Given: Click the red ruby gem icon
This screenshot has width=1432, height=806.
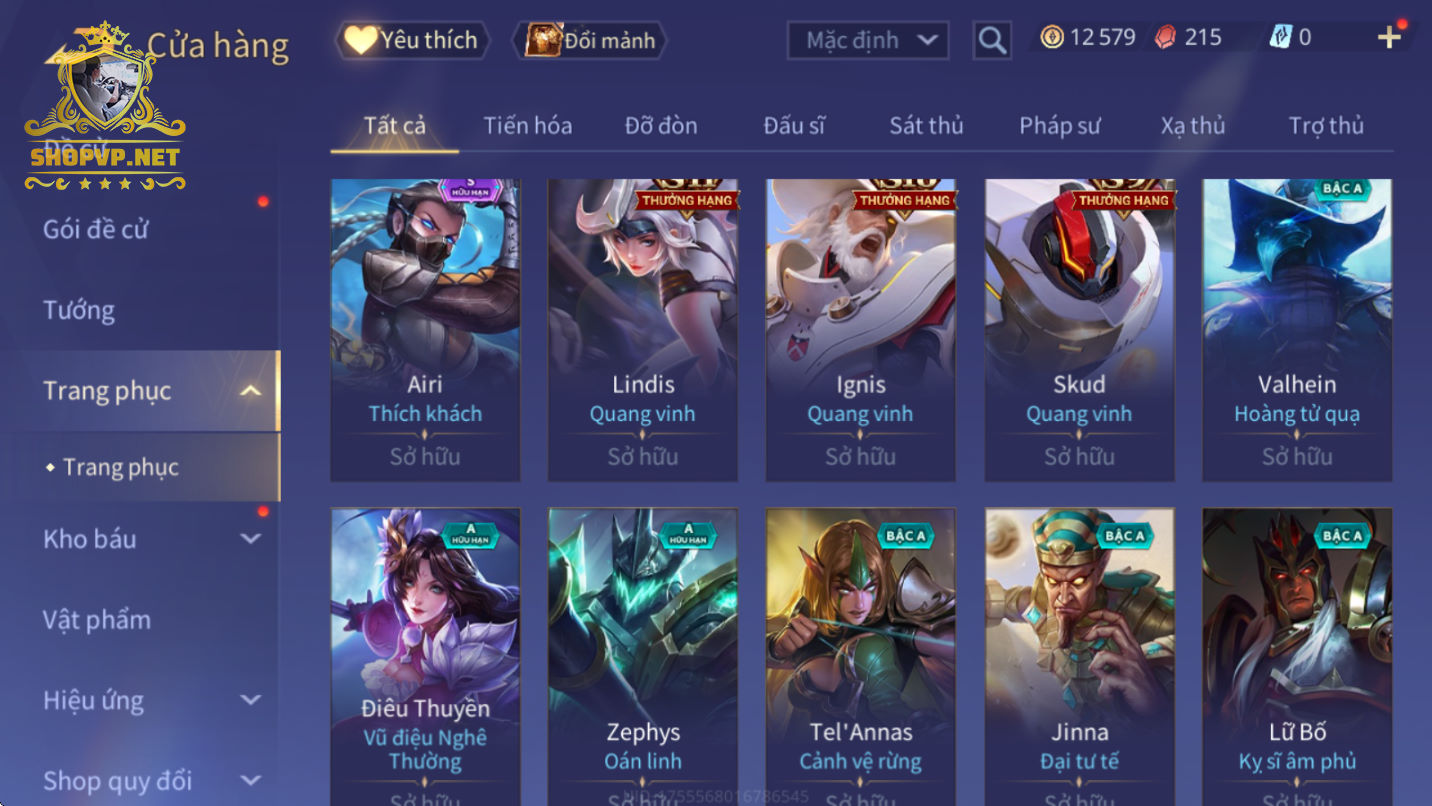Looking at the screenshot, I should tap(1165, 38).
